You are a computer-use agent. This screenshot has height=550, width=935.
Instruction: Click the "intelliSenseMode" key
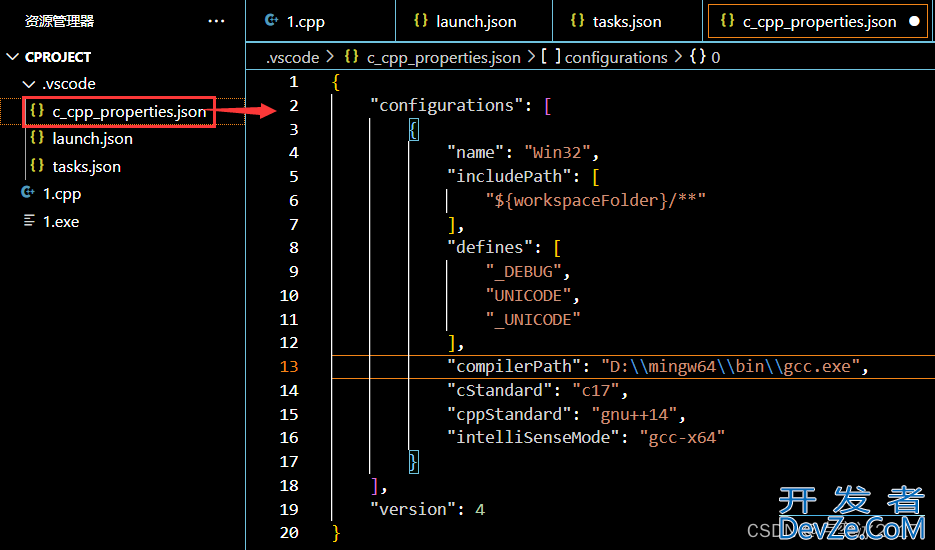[533, 438]
